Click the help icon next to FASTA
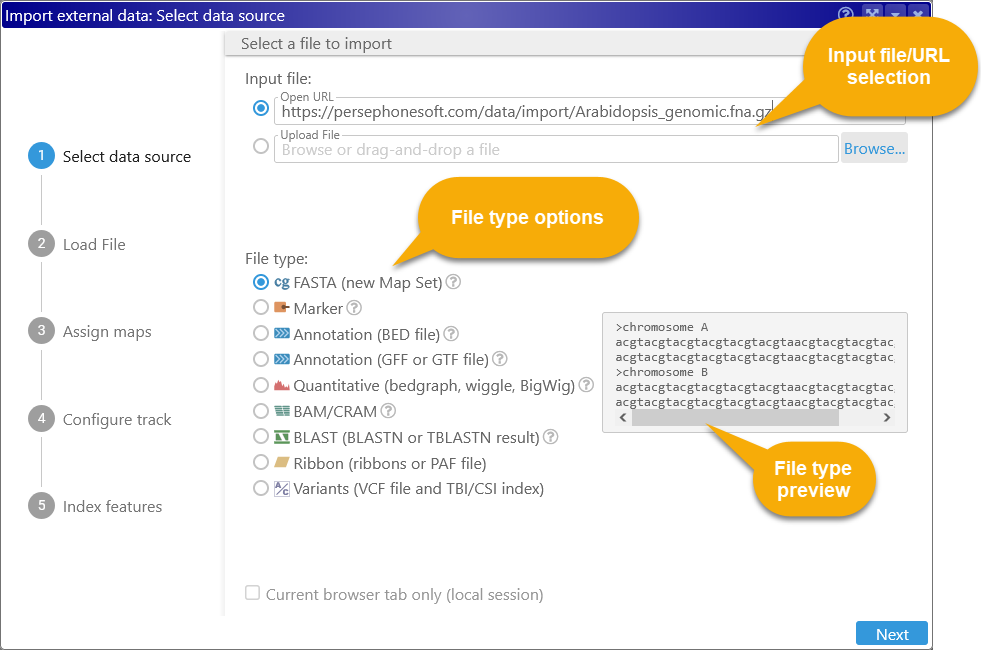The height and width of the screenshot is (650, 981). point(453,282)
